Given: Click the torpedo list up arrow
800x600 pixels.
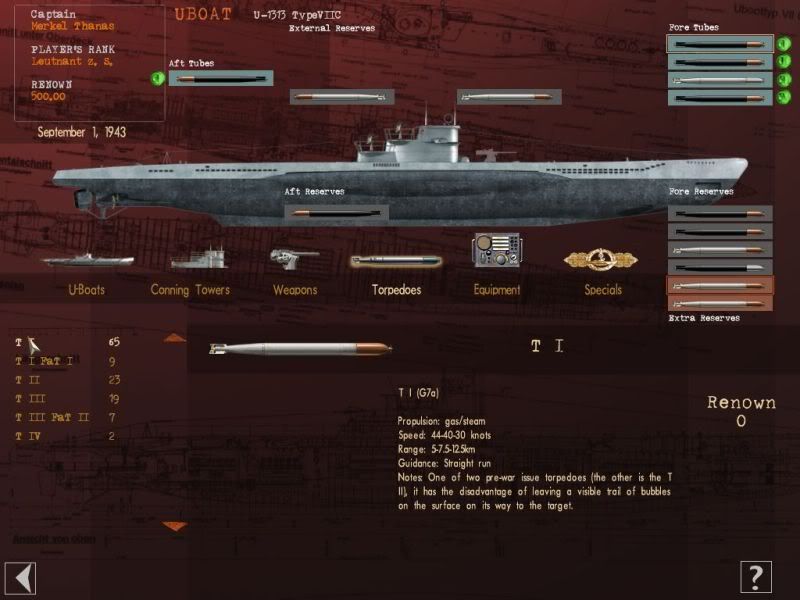Looking at the screenshot, I should 175,338.
